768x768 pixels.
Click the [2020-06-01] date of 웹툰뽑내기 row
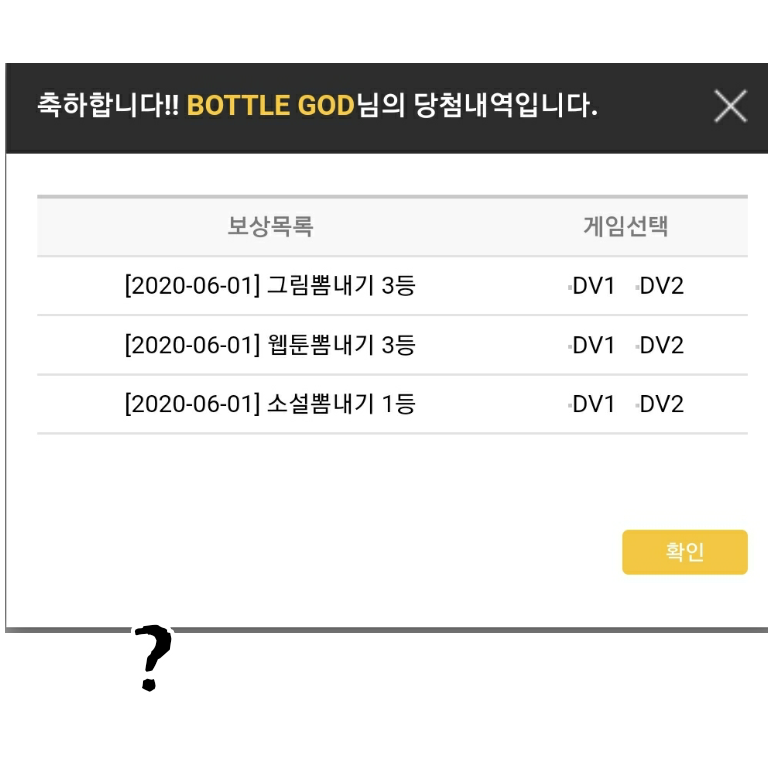(192, 345)
